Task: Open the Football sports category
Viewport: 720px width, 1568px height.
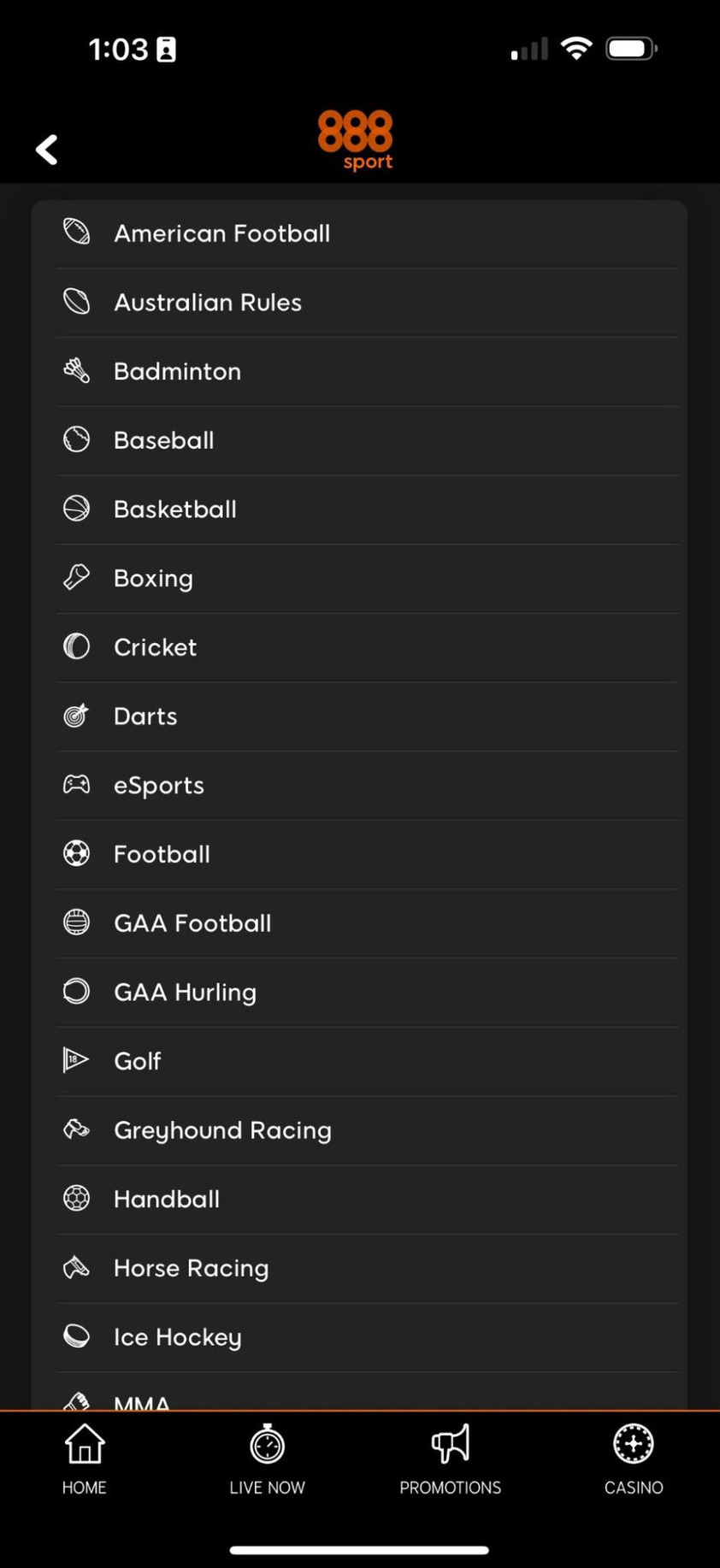Action: [162, 854]
